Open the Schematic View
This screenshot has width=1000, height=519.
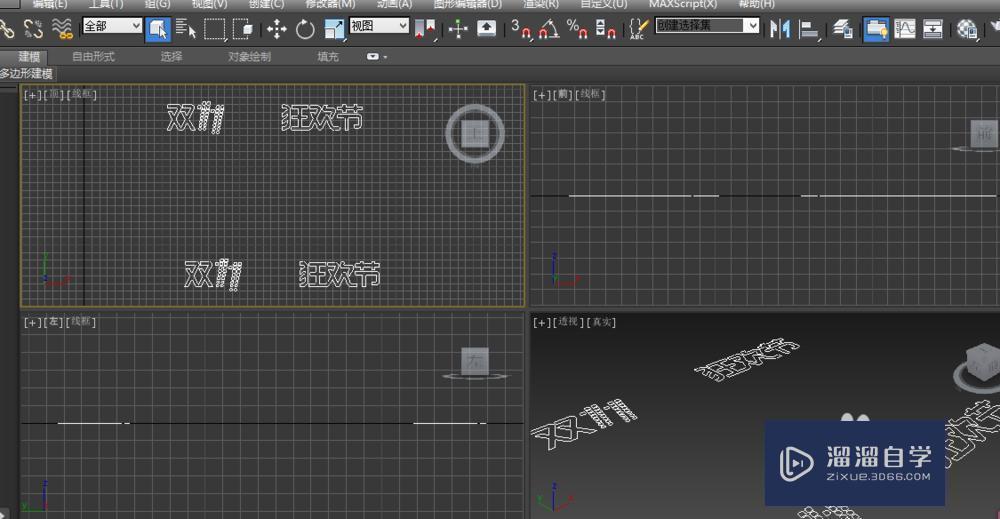[x=933, y=29]
